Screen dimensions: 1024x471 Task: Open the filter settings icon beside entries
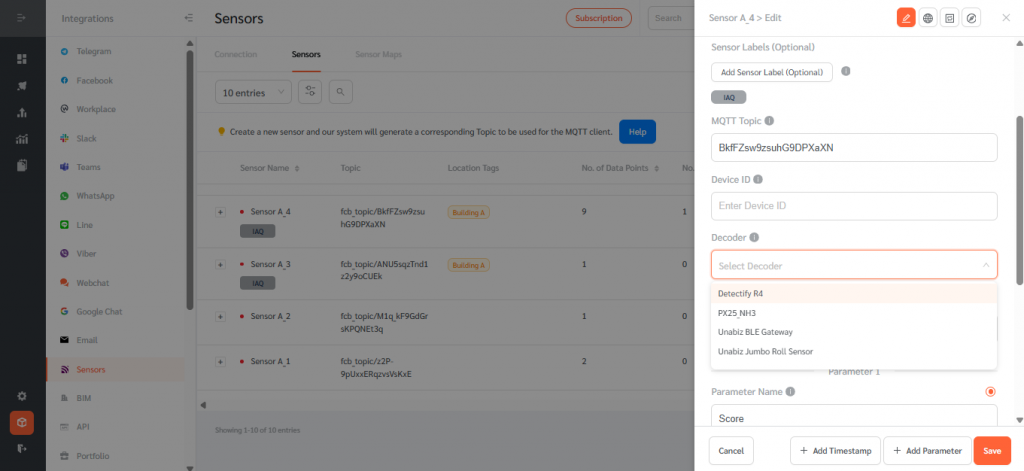[x=310, y=92]
